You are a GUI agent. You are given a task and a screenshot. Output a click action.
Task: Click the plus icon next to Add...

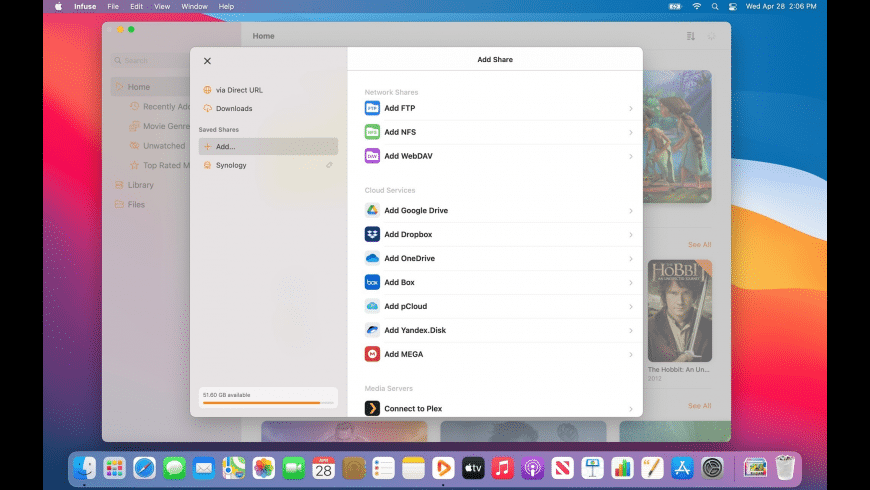pos(207,147)
